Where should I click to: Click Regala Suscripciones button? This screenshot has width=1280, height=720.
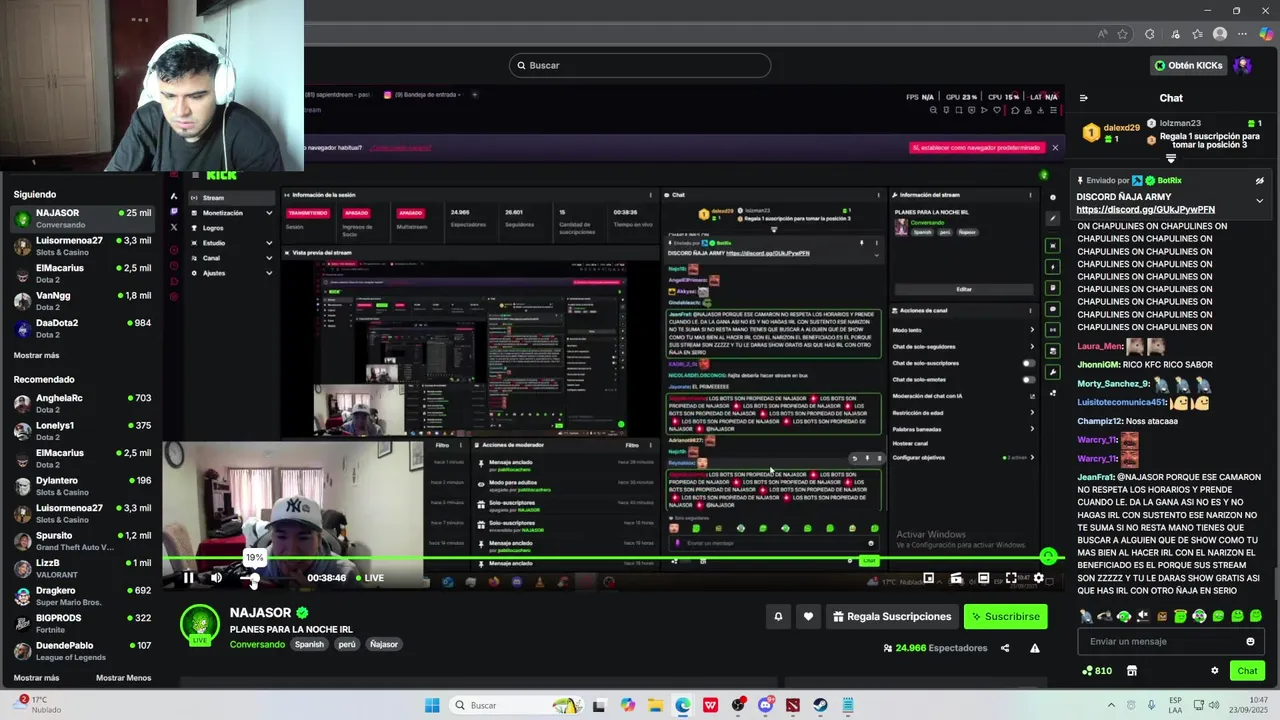pos(892,616)
